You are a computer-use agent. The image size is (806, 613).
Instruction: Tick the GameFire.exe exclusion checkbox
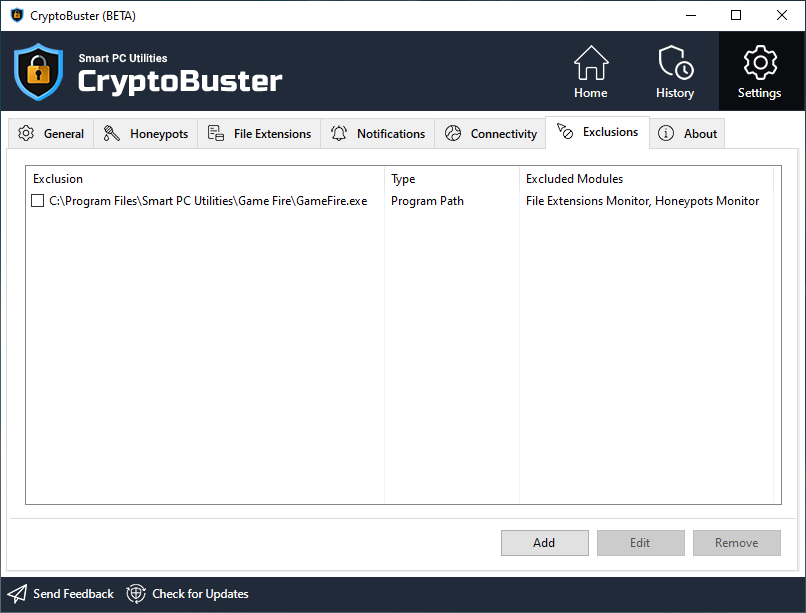point(38,200)
